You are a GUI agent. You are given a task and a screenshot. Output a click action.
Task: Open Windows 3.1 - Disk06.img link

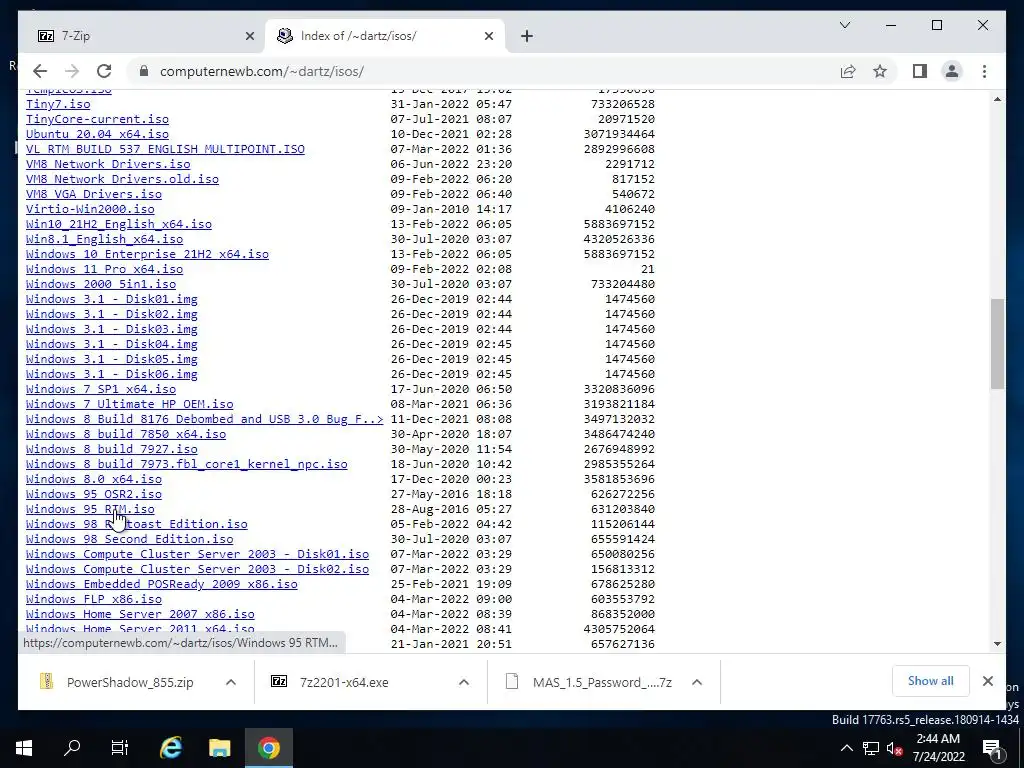click(112, 374)
